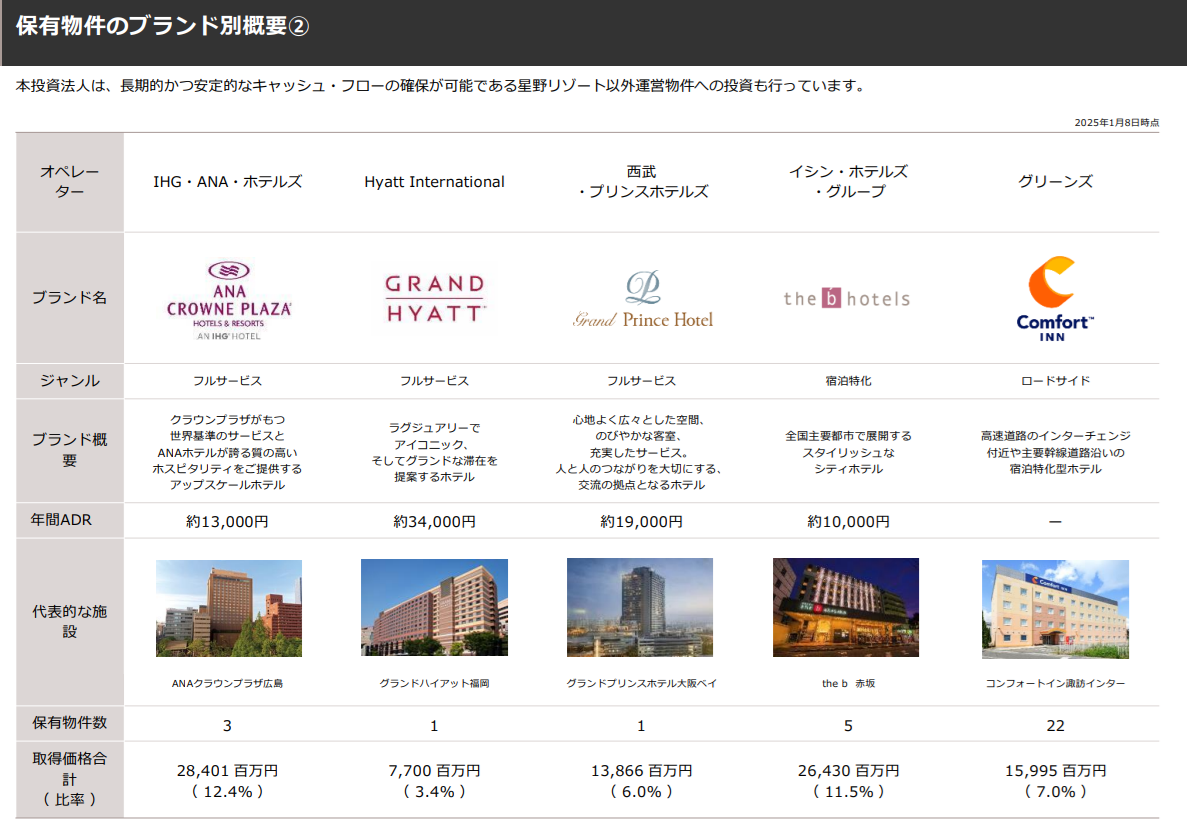The height and width of the screenshot is (825, 1187).
Task: Click property count 1 under Grand Prince
Action: tap(641, 726)
